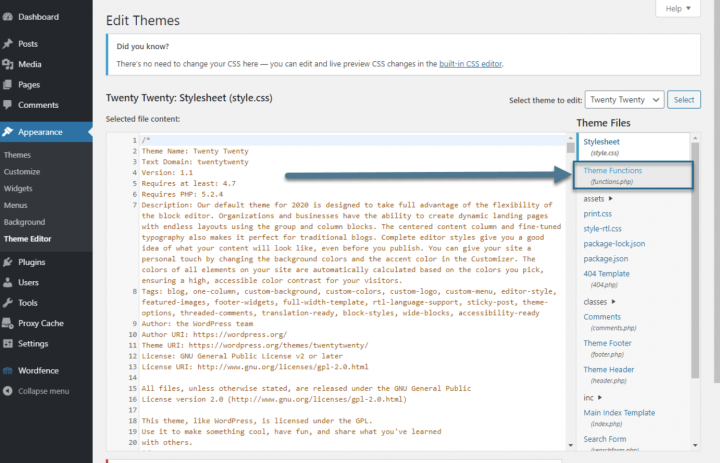The width and height of the screenshot is (720, 463).
Task: Expand the Help dropdown tab
Action: (x=678, y=8)
